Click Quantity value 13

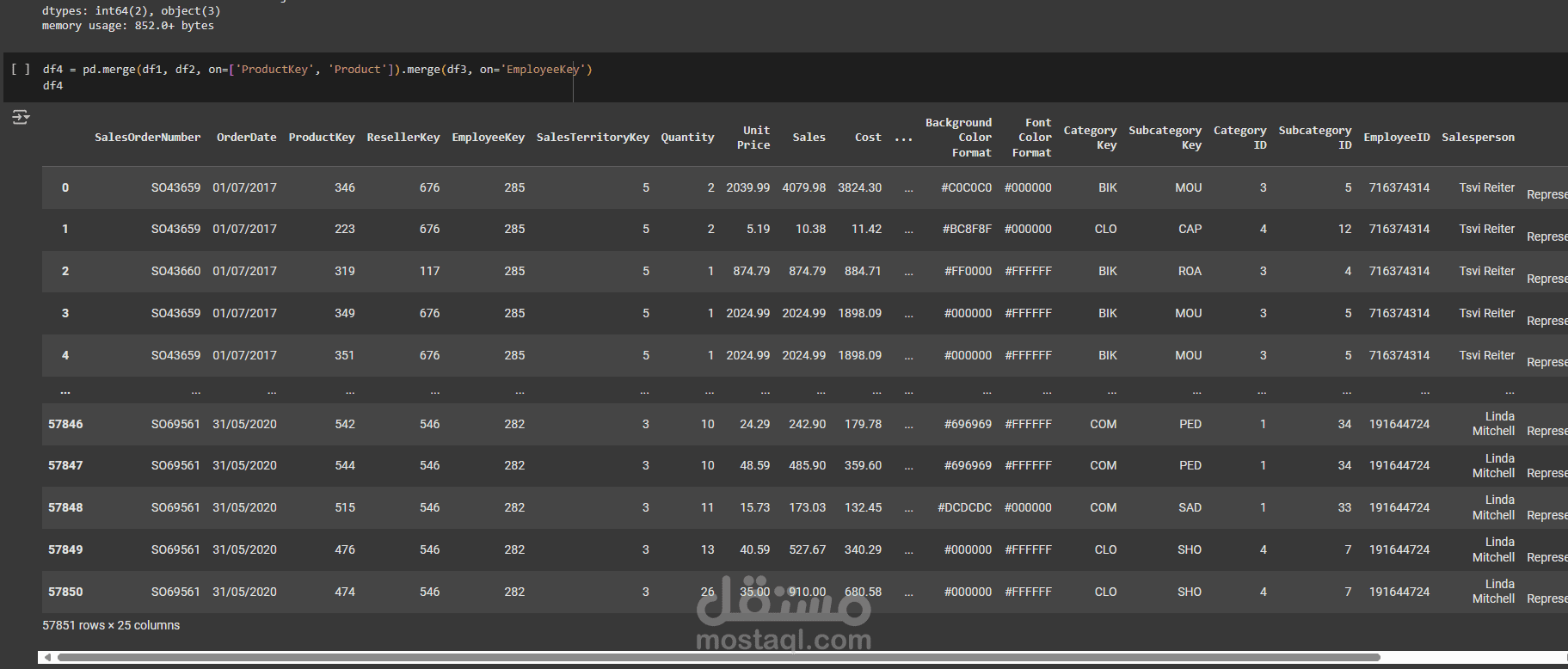(707, 549)
